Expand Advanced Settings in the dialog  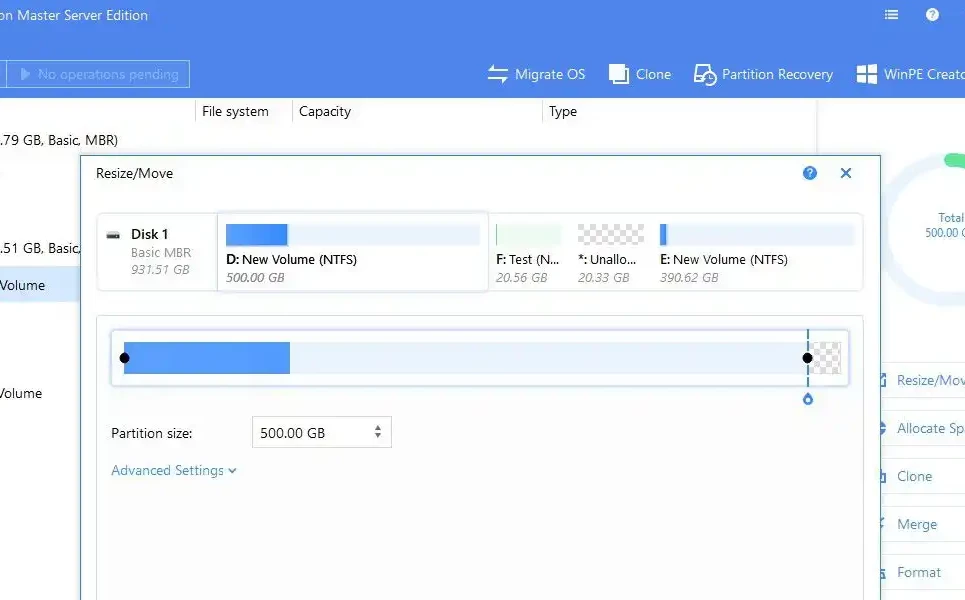(x=173, y=470)
